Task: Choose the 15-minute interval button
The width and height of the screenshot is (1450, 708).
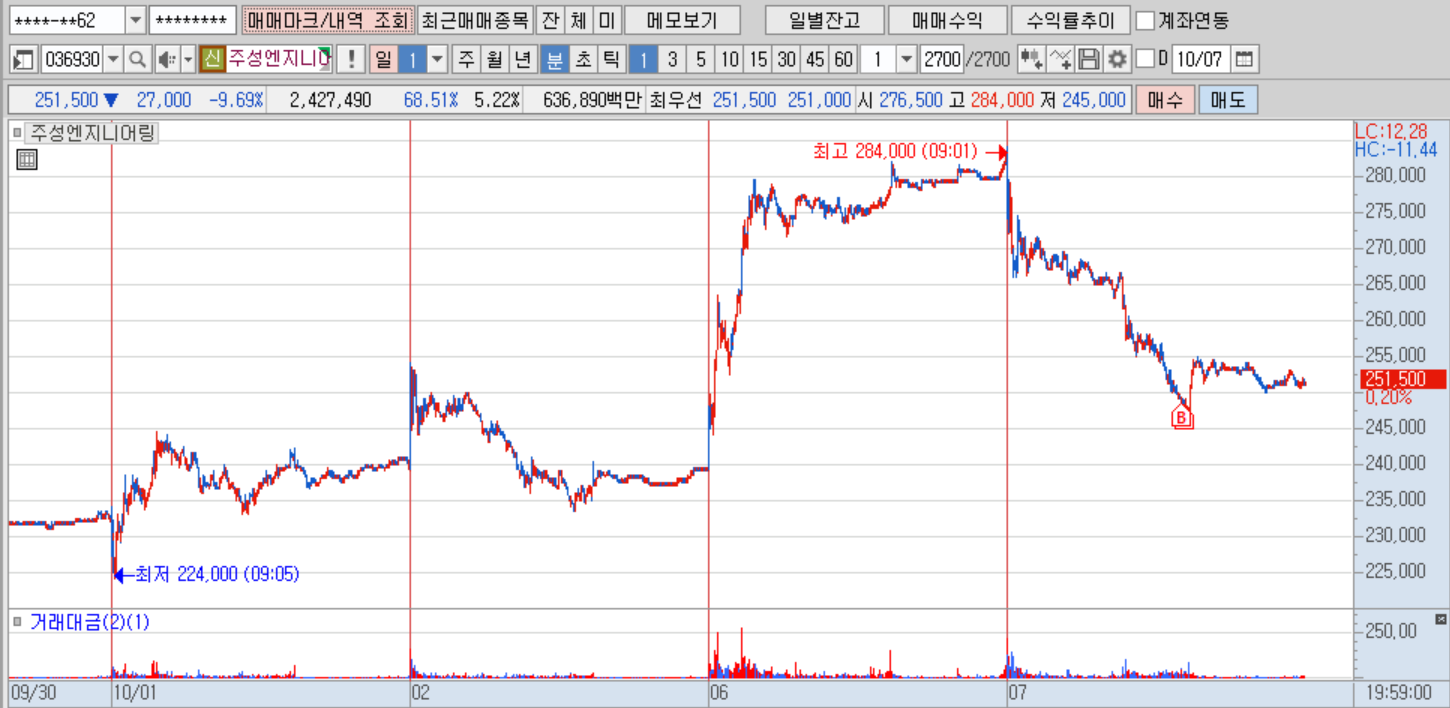Action: click(x=758, y=59)
